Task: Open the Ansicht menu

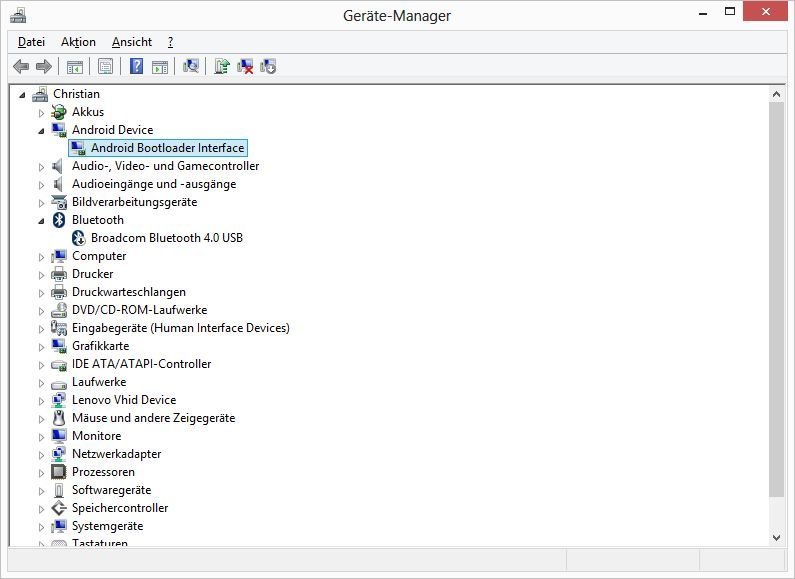Action: click(132, 42)
